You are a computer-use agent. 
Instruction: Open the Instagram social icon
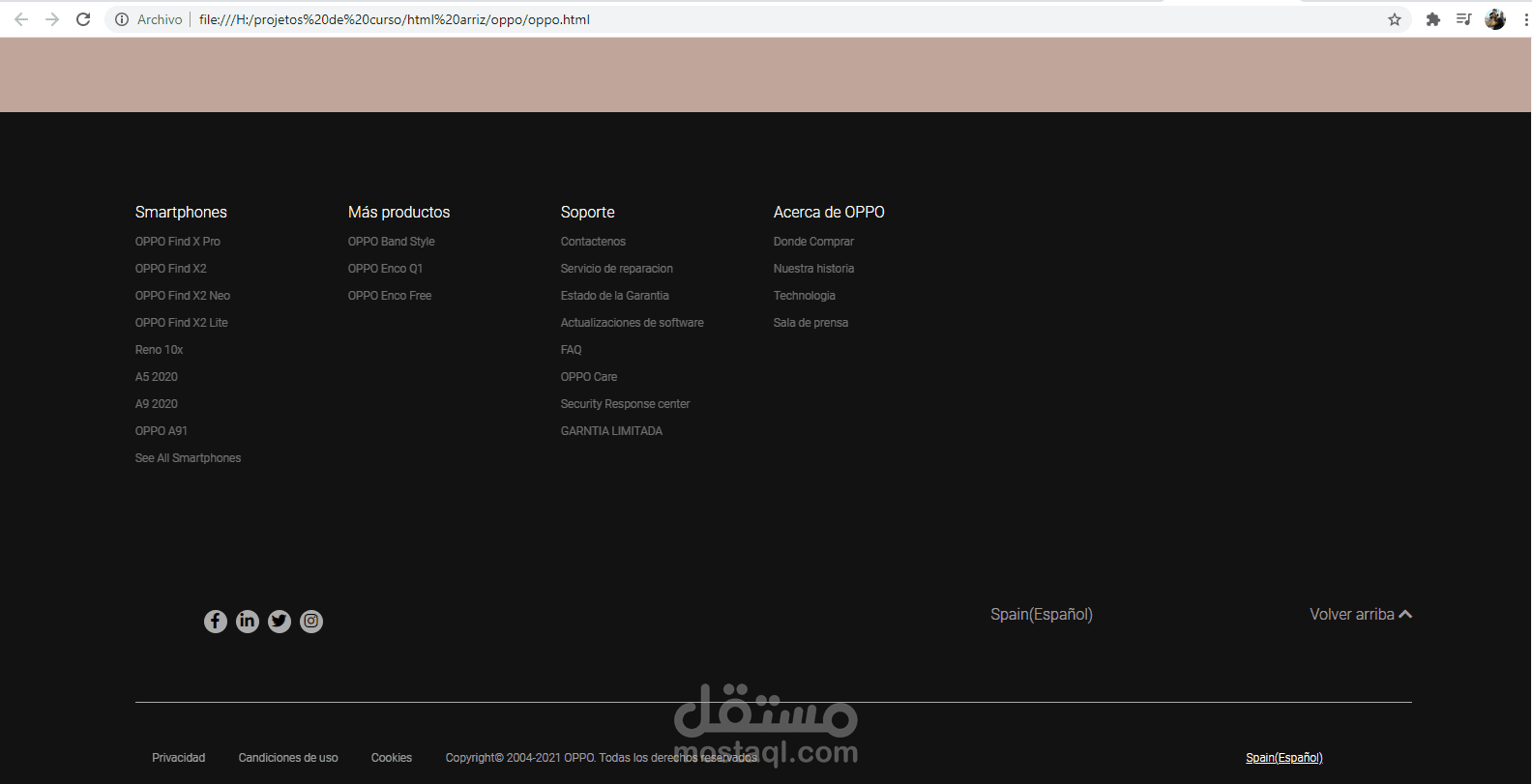[311, 621]
